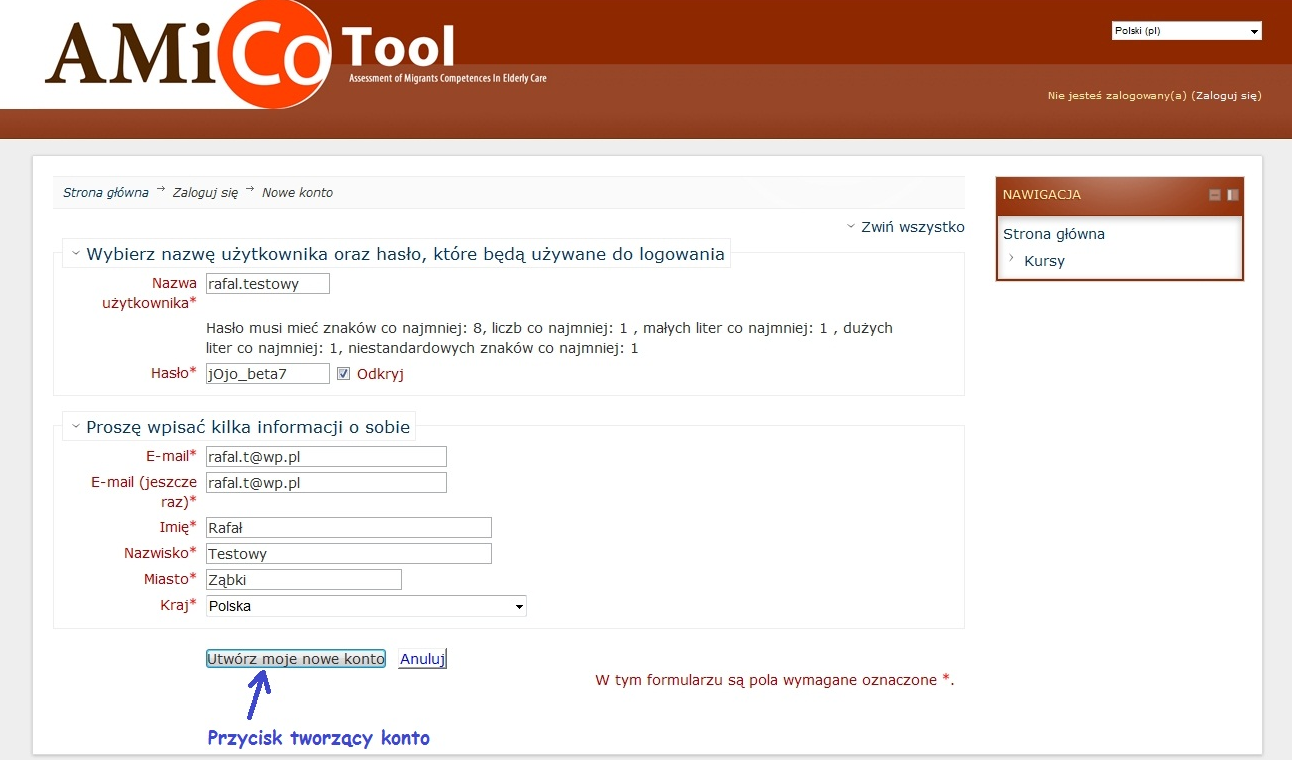Click Nowe konto breadcrumb
This screenshot has height=760, width=1292.
point(297,192)
